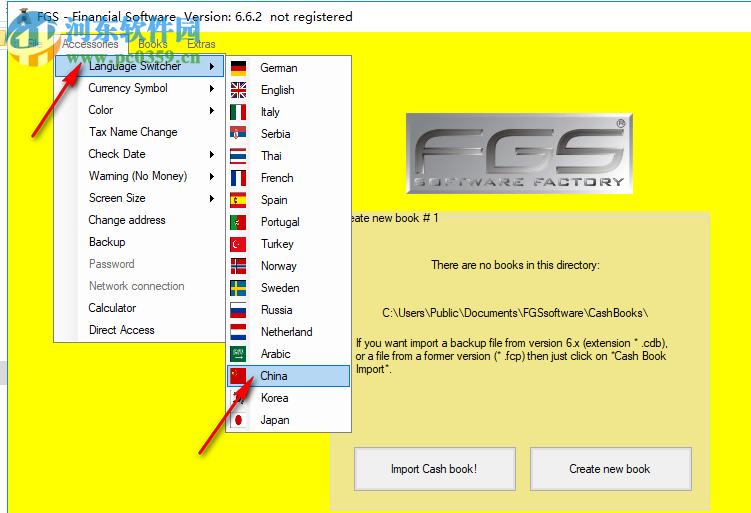The image size is (751, 513).
Task: Open Direct Access menu entry
Action: click(122, 331)
